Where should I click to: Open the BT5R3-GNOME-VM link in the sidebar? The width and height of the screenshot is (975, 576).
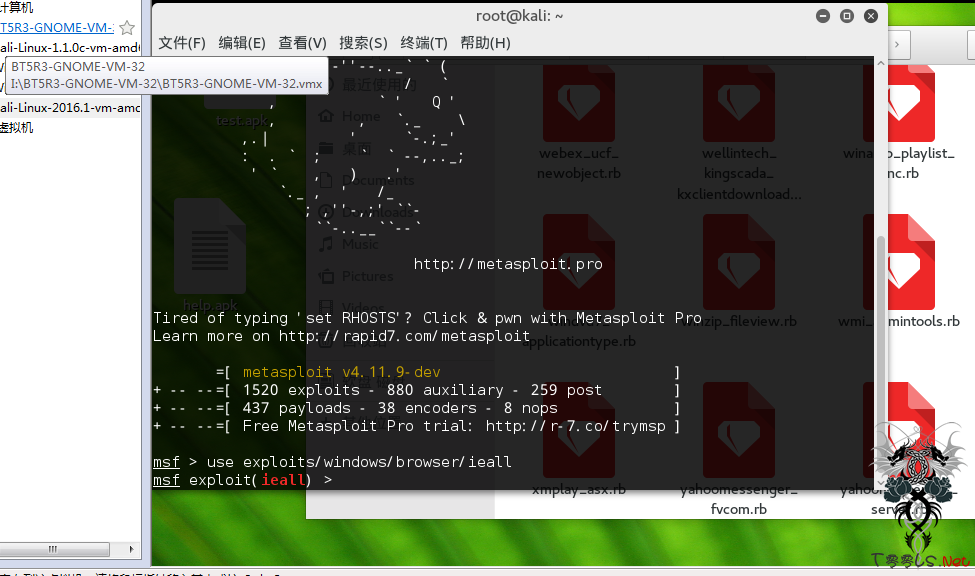(x=57, y=27)
